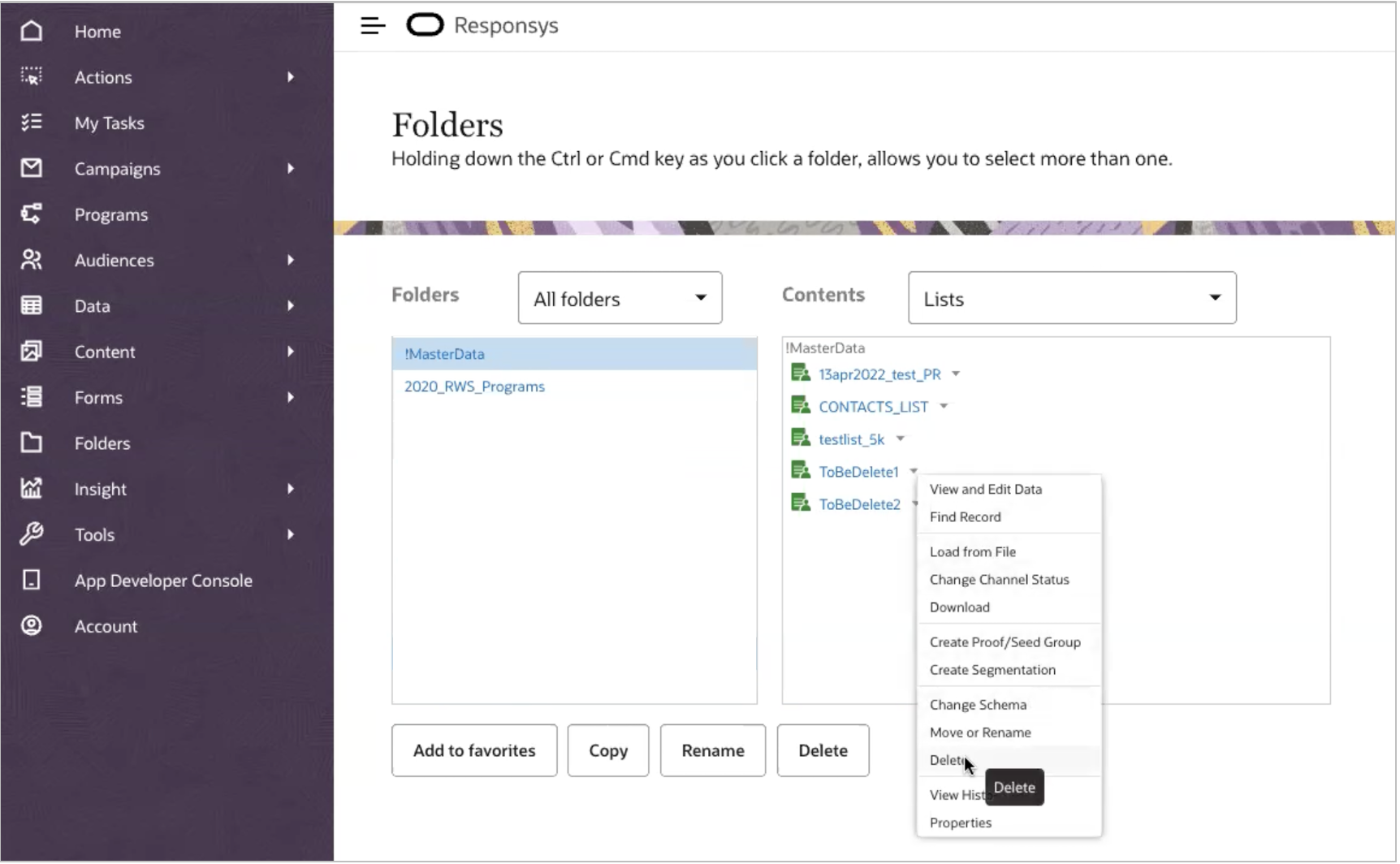Choose Change Schema from menu
The image size is (1400, 864).
click(978, 704)
